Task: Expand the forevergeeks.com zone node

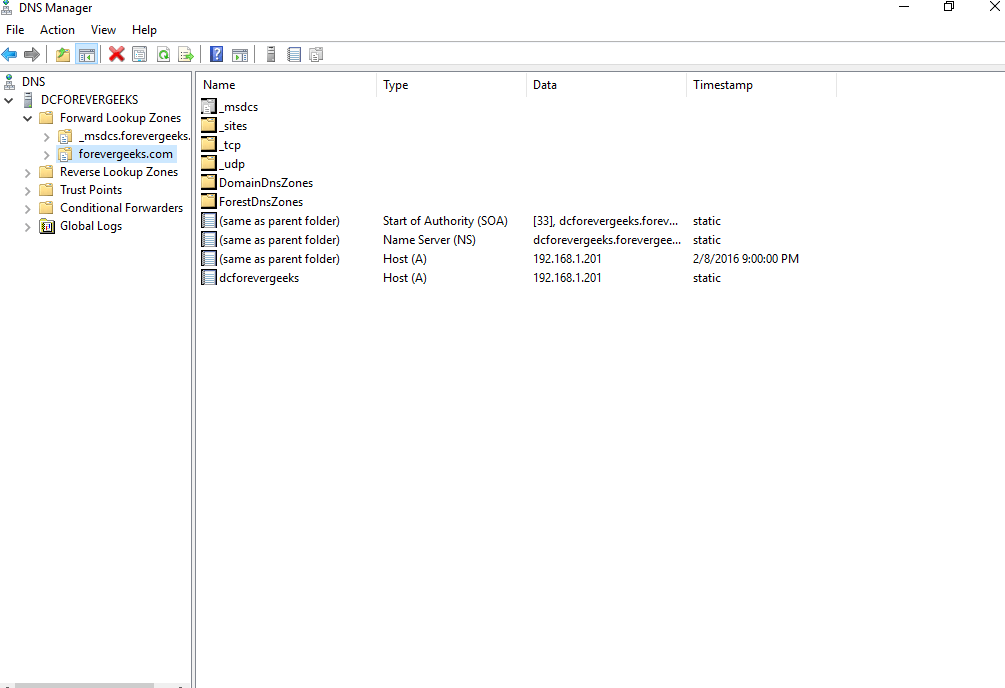Action: click(46, 155)
